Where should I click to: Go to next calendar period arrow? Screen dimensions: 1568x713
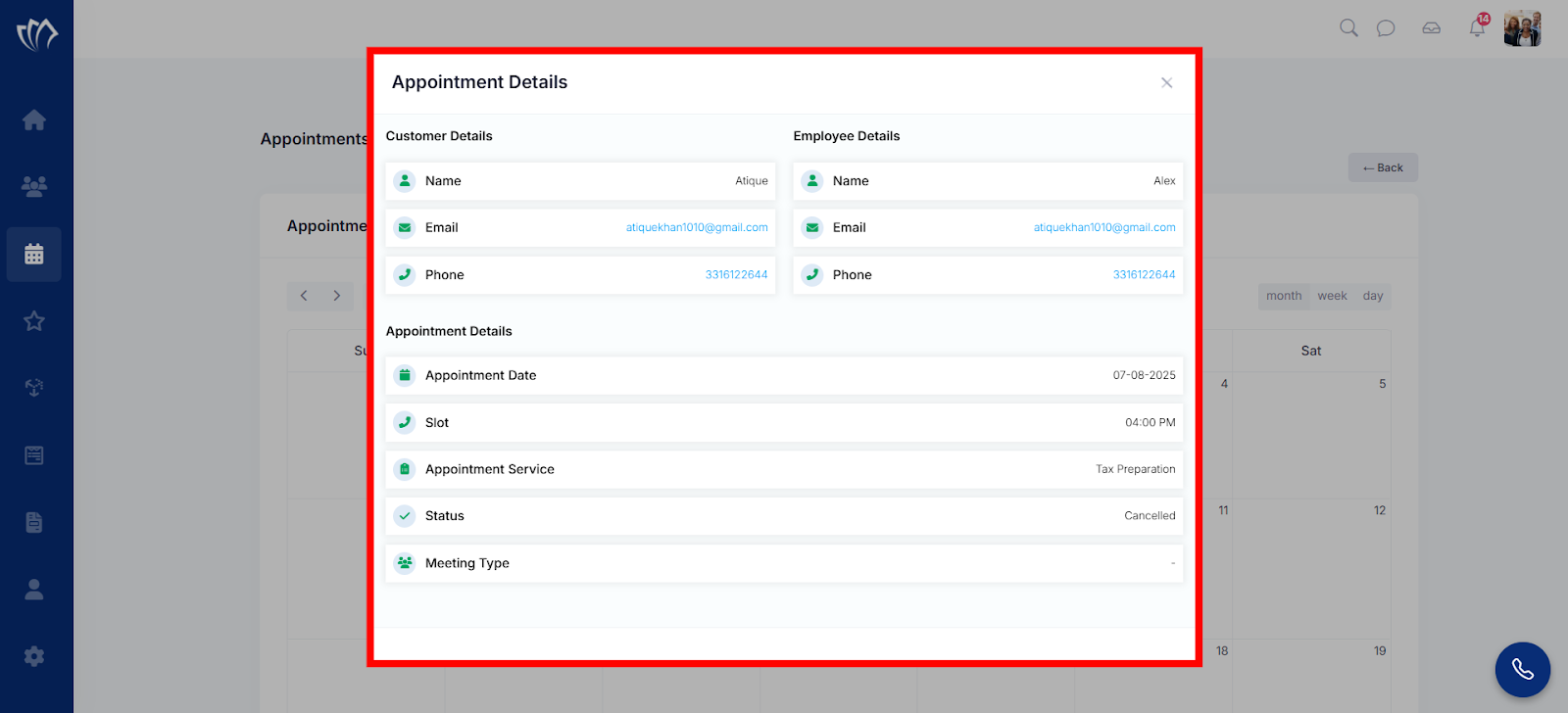337,296
